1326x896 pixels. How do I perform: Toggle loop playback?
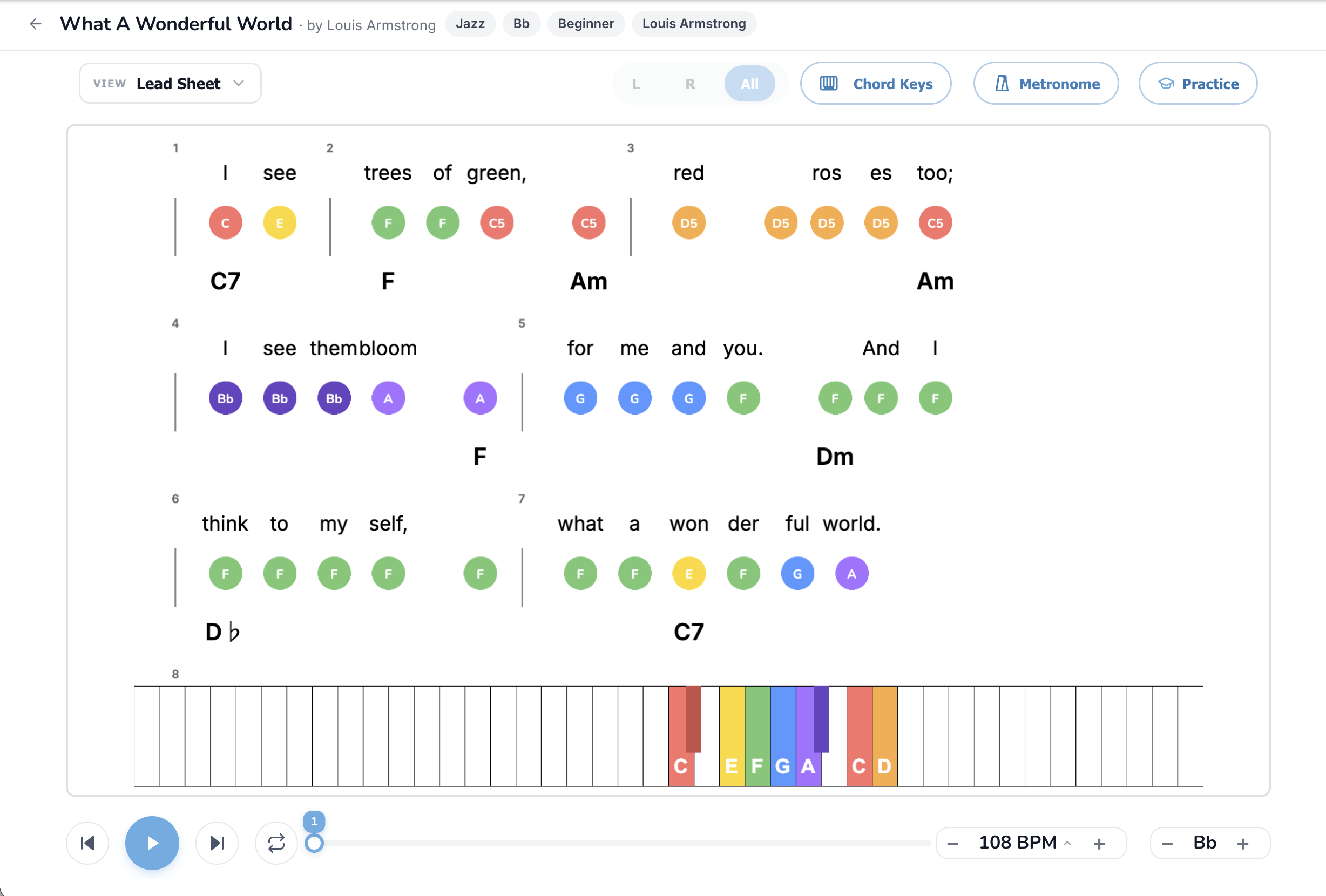click(x=276, y=843)
